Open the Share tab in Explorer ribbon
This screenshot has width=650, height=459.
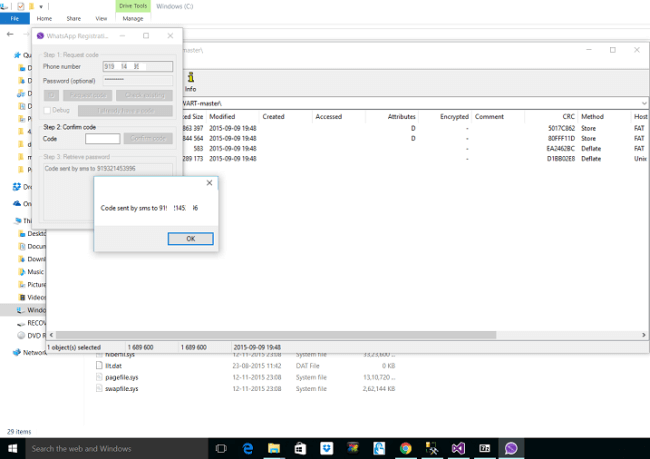(x=73, y=19)
